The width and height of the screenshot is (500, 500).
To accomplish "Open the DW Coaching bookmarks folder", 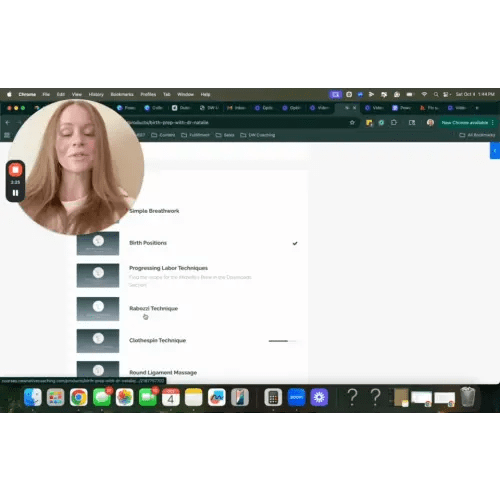I will (x=258, y=135).
